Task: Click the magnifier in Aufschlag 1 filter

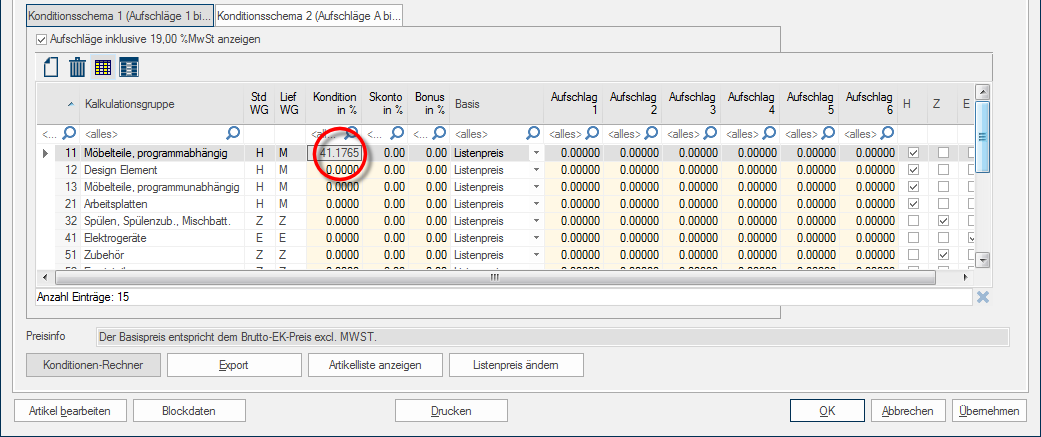Action: (x=592, y=132)
